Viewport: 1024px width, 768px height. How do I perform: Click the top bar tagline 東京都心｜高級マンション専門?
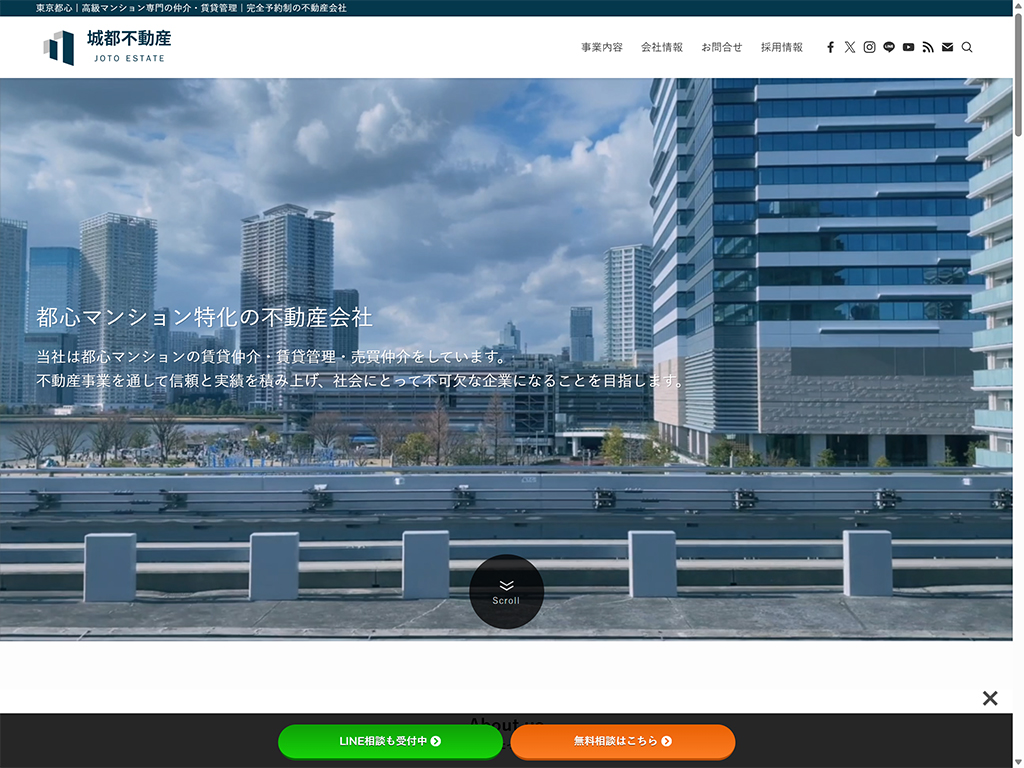tap(191, 8)
